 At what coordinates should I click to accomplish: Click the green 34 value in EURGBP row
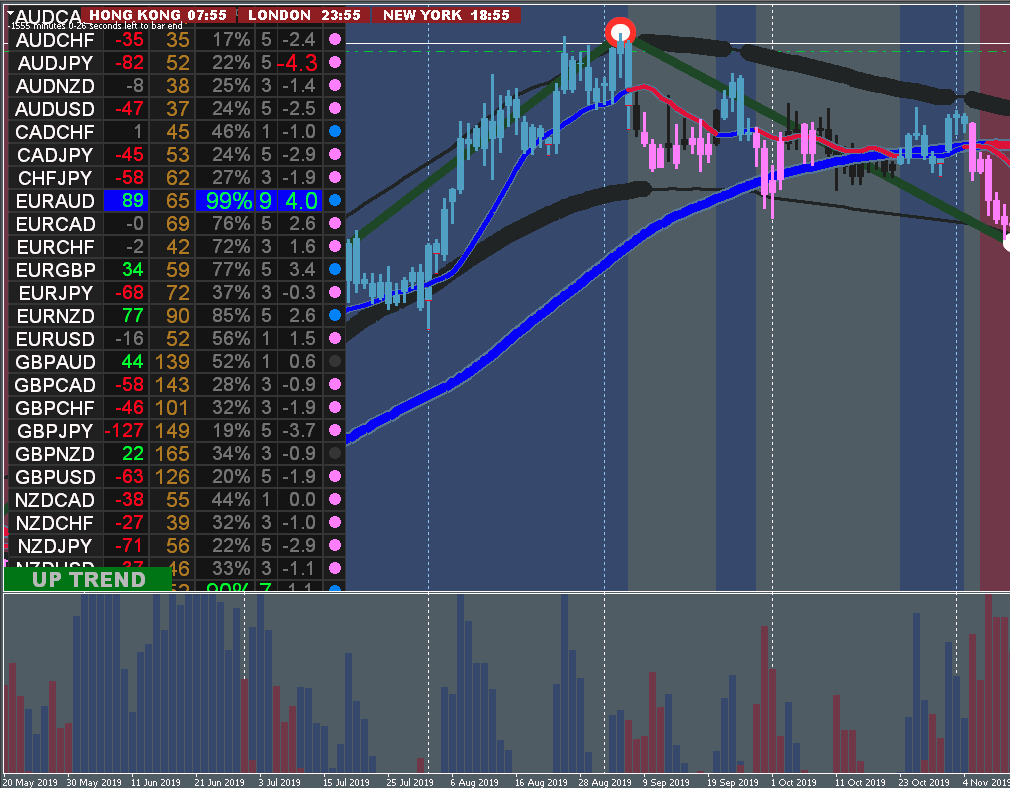pyautogui.click(x=133, y=269)
